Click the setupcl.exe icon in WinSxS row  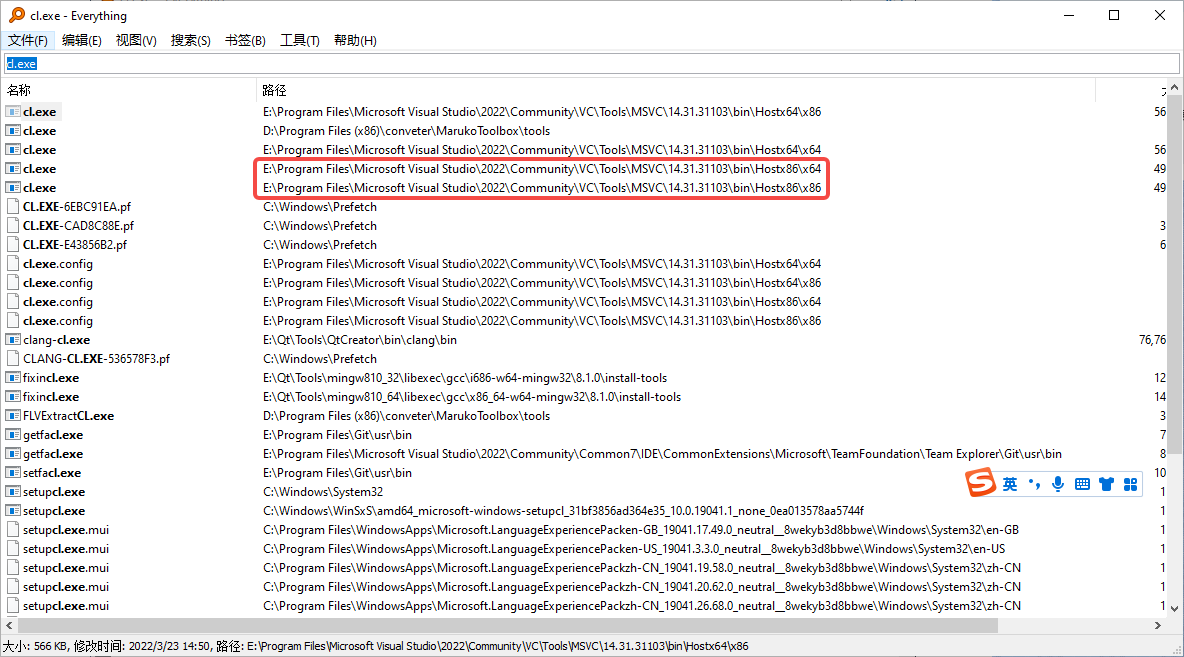(x=13, y=511)
